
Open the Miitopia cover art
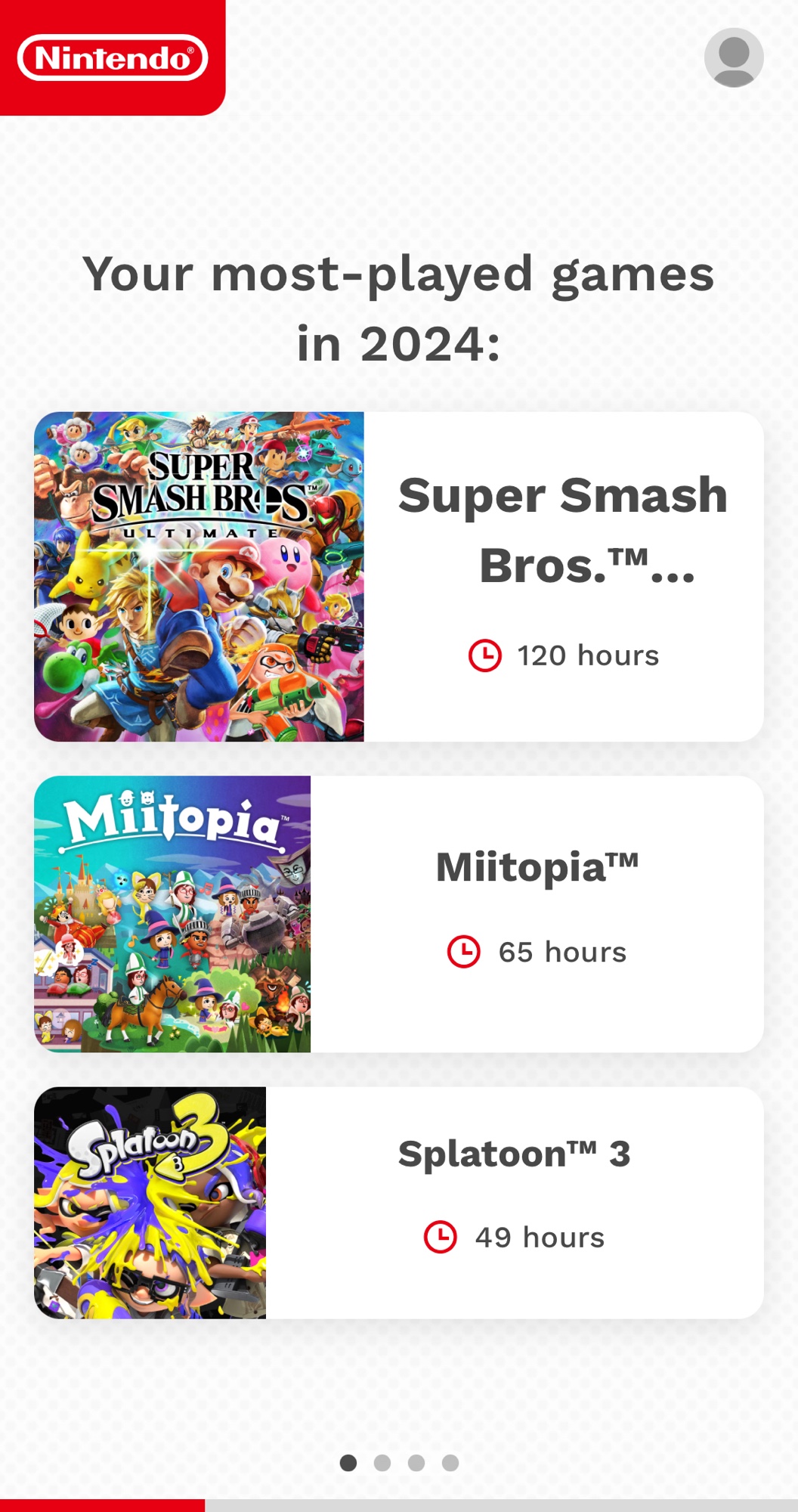pos(172,913)
